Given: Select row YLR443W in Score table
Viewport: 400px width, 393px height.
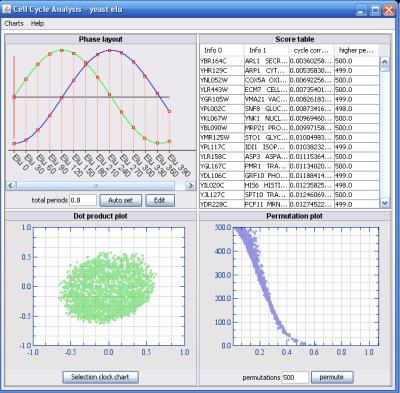Looking at the screenshot, I should point(289,90).
